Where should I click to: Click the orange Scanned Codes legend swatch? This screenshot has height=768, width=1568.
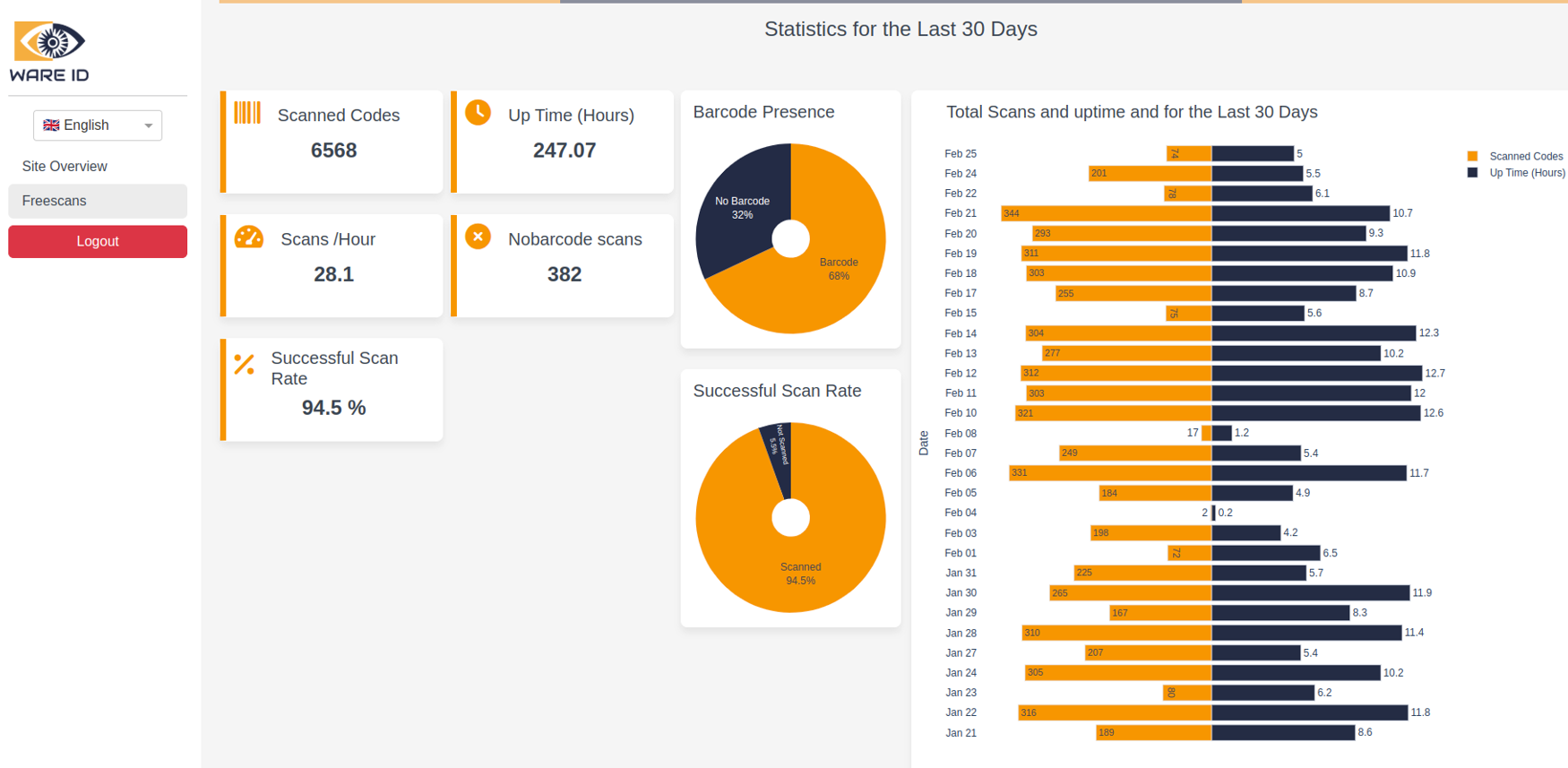(x=1472, y=156)
